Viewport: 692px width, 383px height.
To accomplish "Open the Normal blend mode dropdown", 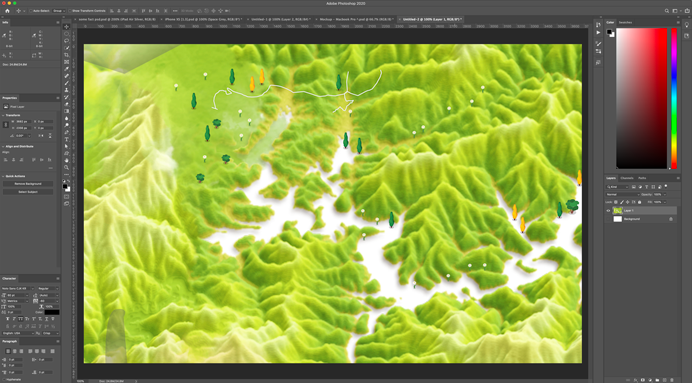I will (622, 195).
